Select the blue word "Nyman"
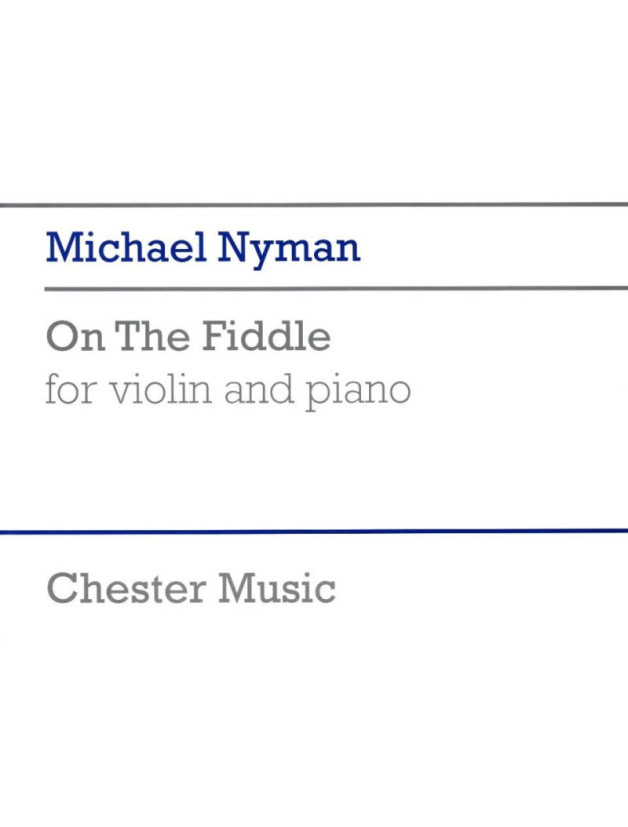This screenshot has width=628, height=827. (x=289, y=252)
